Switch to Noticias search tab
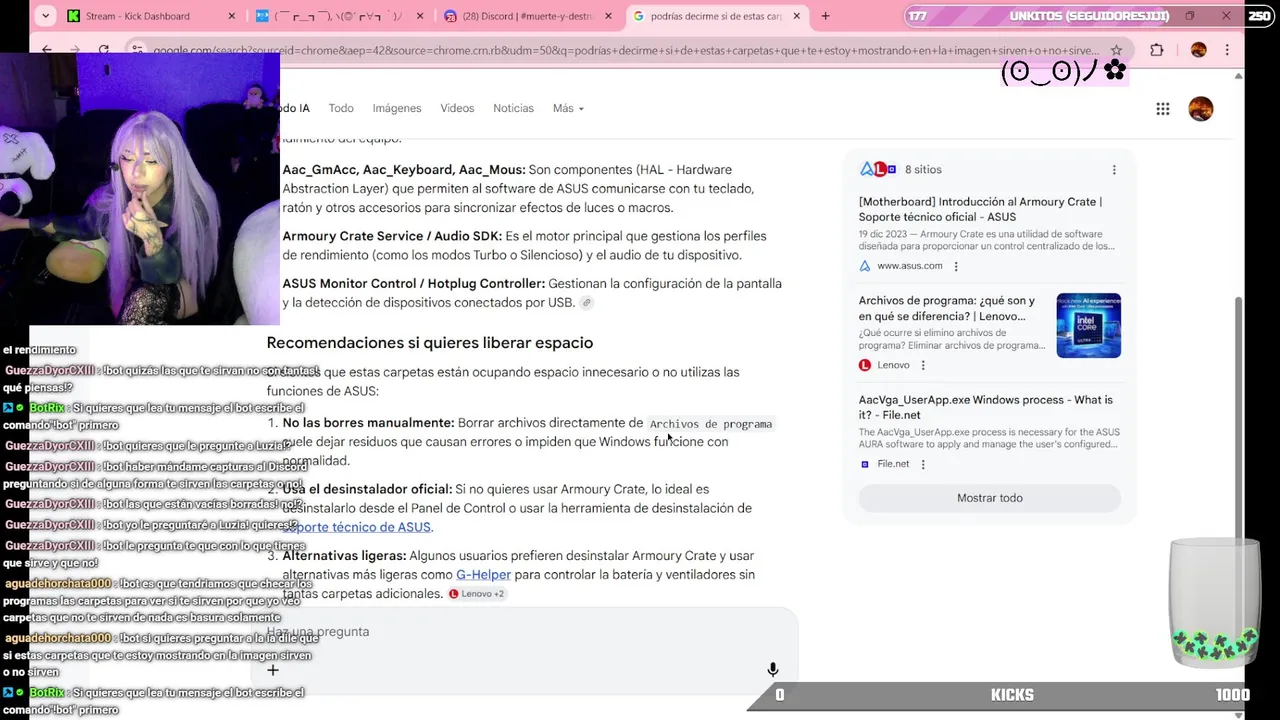Viewport: 1280px width, 720px height. click(513, 108)
